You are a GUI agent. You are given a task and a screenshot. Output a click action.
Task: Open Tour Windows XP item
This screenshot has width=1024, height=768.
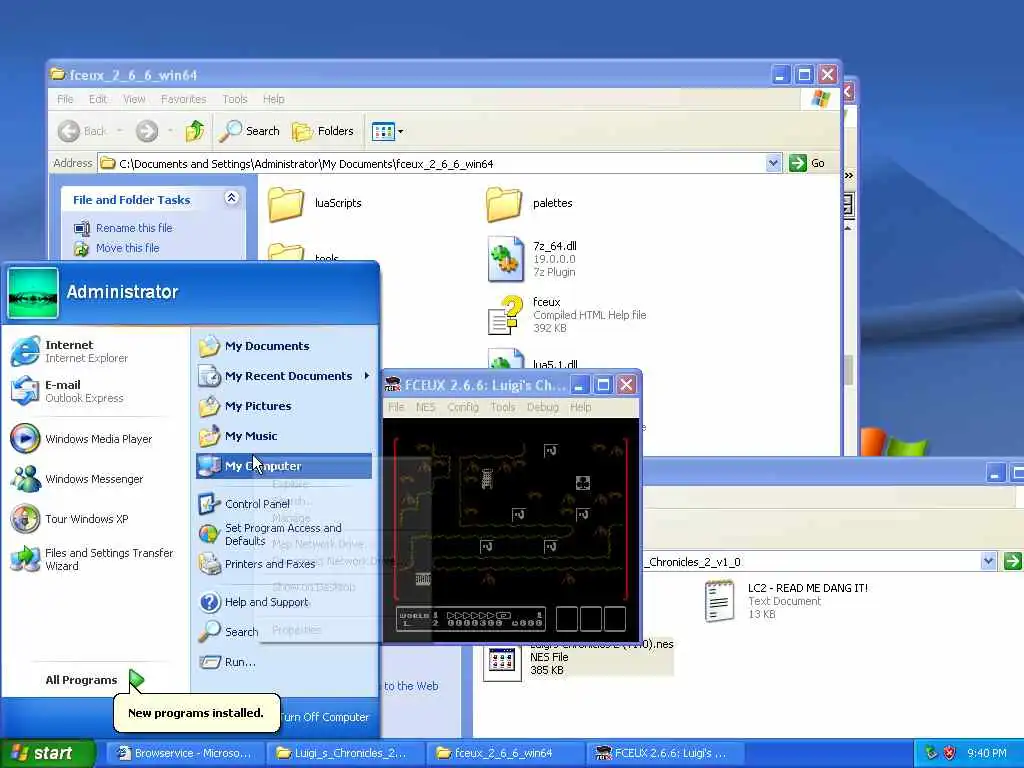tap(70, 519)
